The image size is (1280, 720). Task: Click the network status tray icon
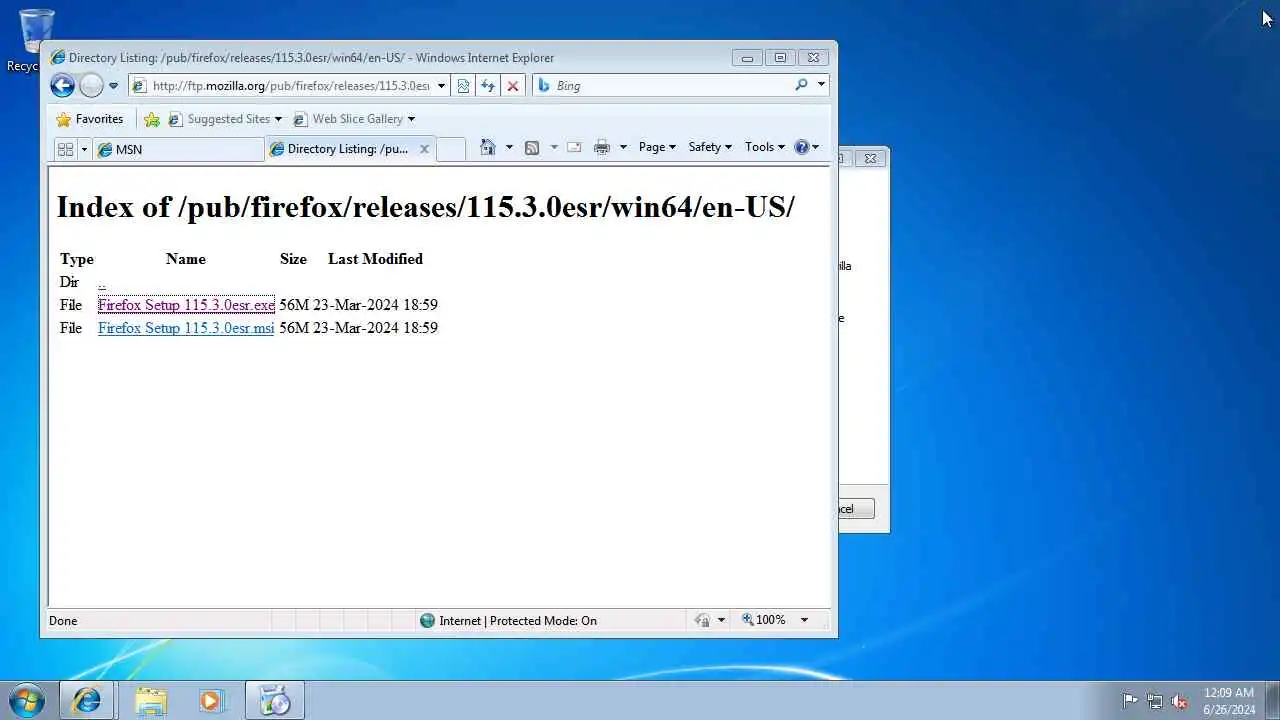[x=1155, y=701]
